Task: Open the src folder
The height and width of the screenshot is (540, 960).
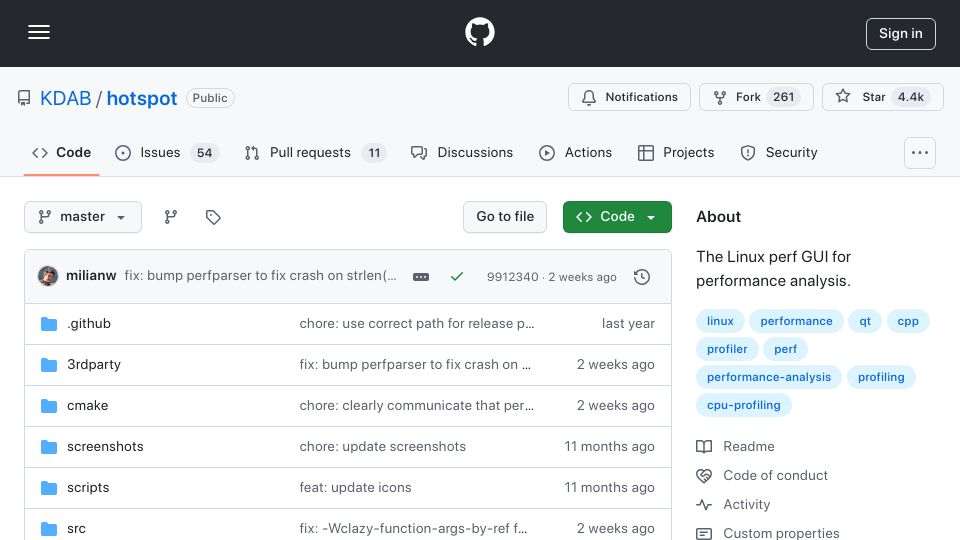Action: [x=77, y=528]
